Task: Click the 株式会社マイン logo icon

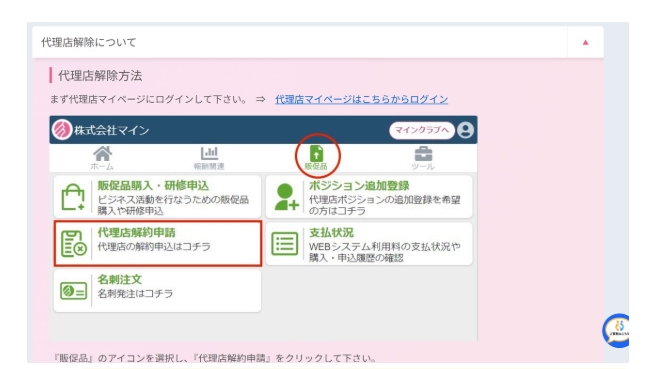Action: click(x=62, y=130)
